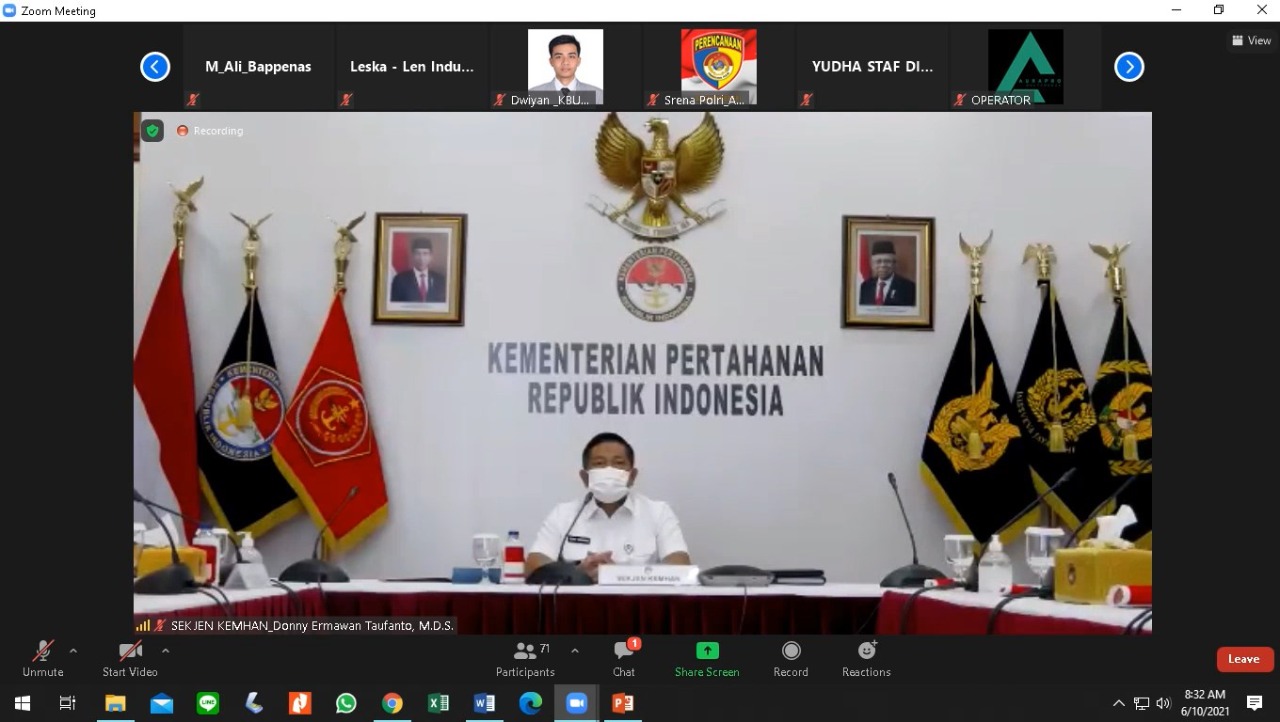1280x722 pixels.
Task: Expand video options arrow beside Start Video
Action: (166, 650)
